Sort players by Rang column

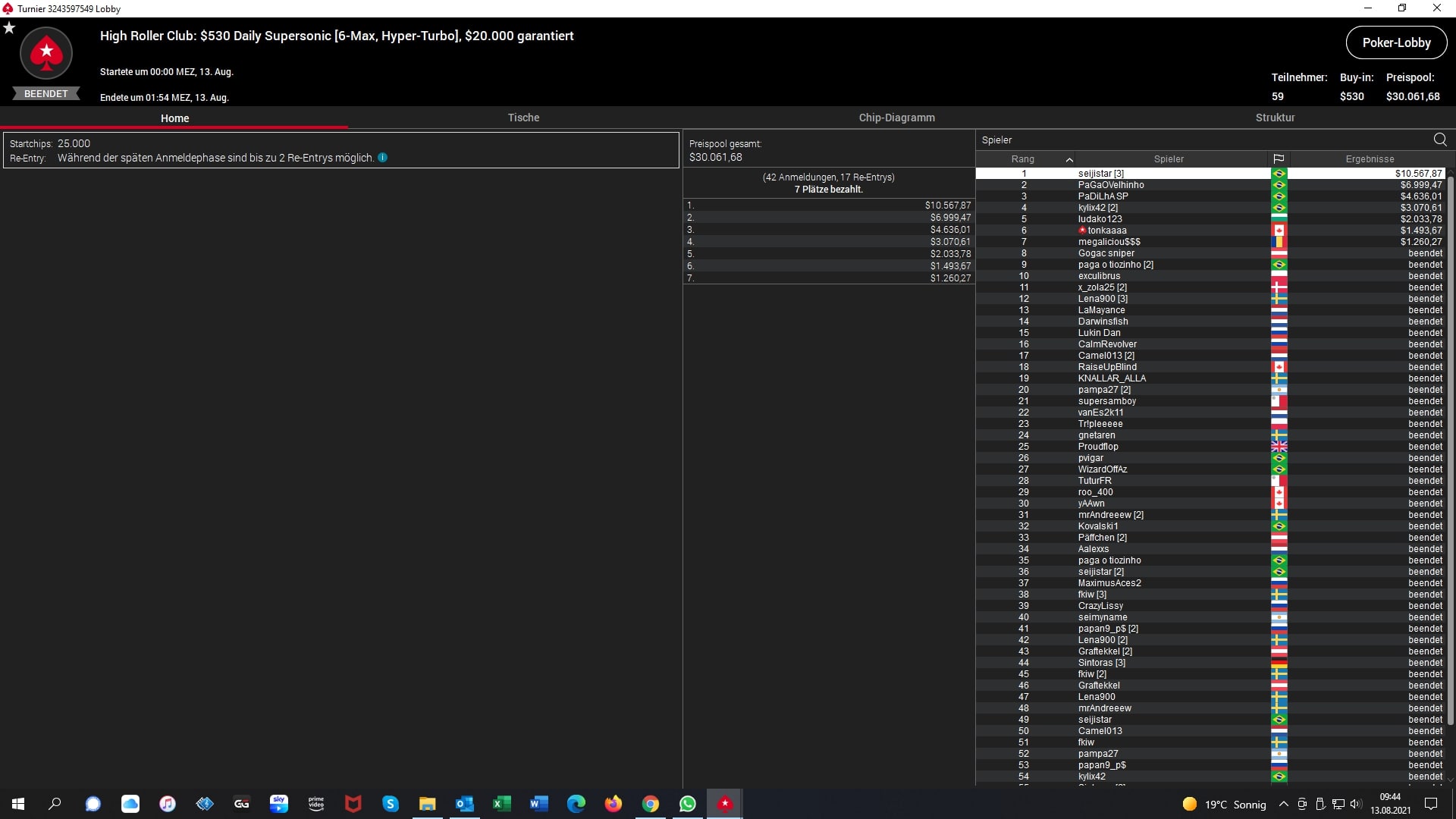pos(1022,159)
